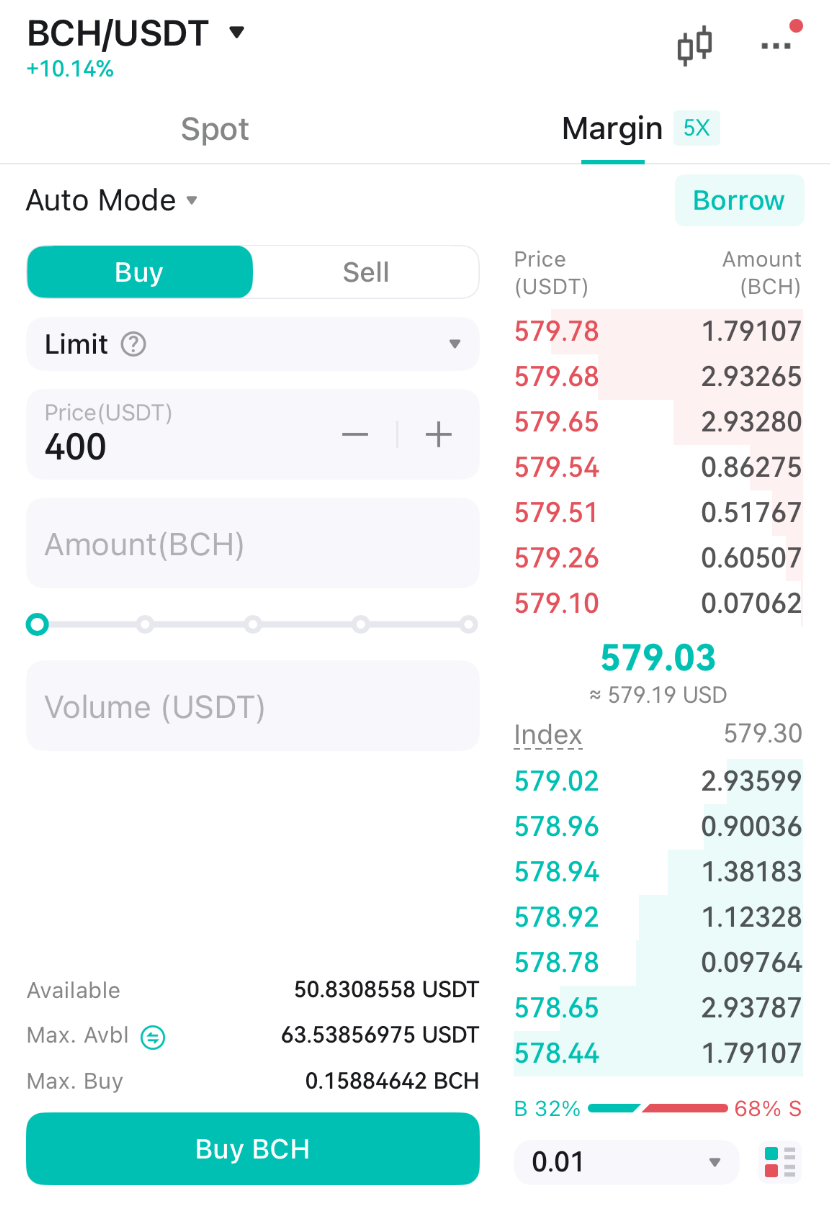Tap the transfer icon beside Max. Avbl
Image resolution: width=830 pixels, height=1208 pixels.
(x=153, y=1037)
